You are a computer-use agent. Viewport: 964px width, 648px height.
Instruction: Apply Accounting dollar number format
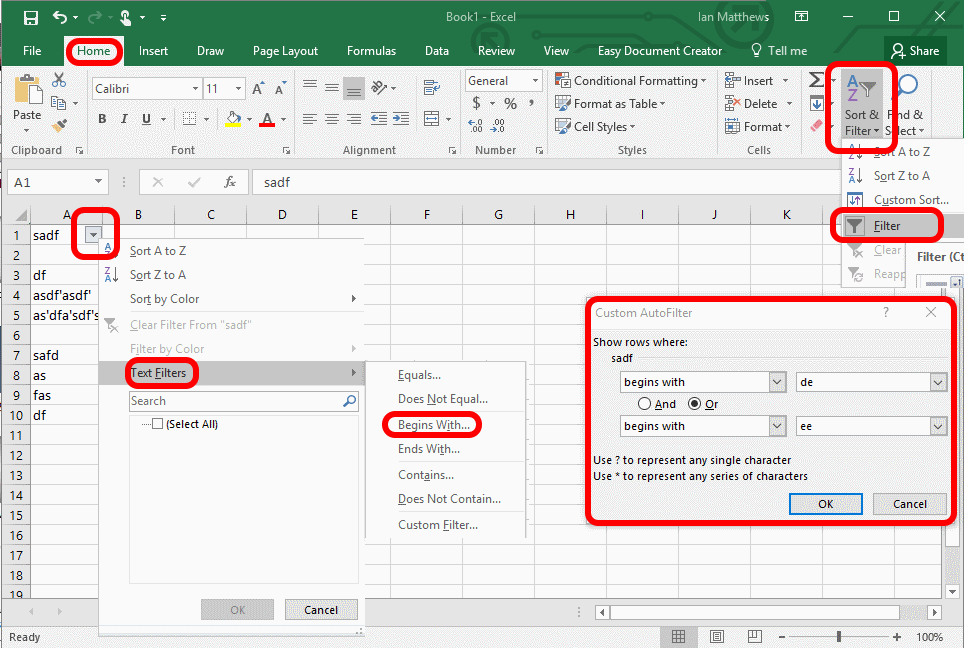point(476,103)
